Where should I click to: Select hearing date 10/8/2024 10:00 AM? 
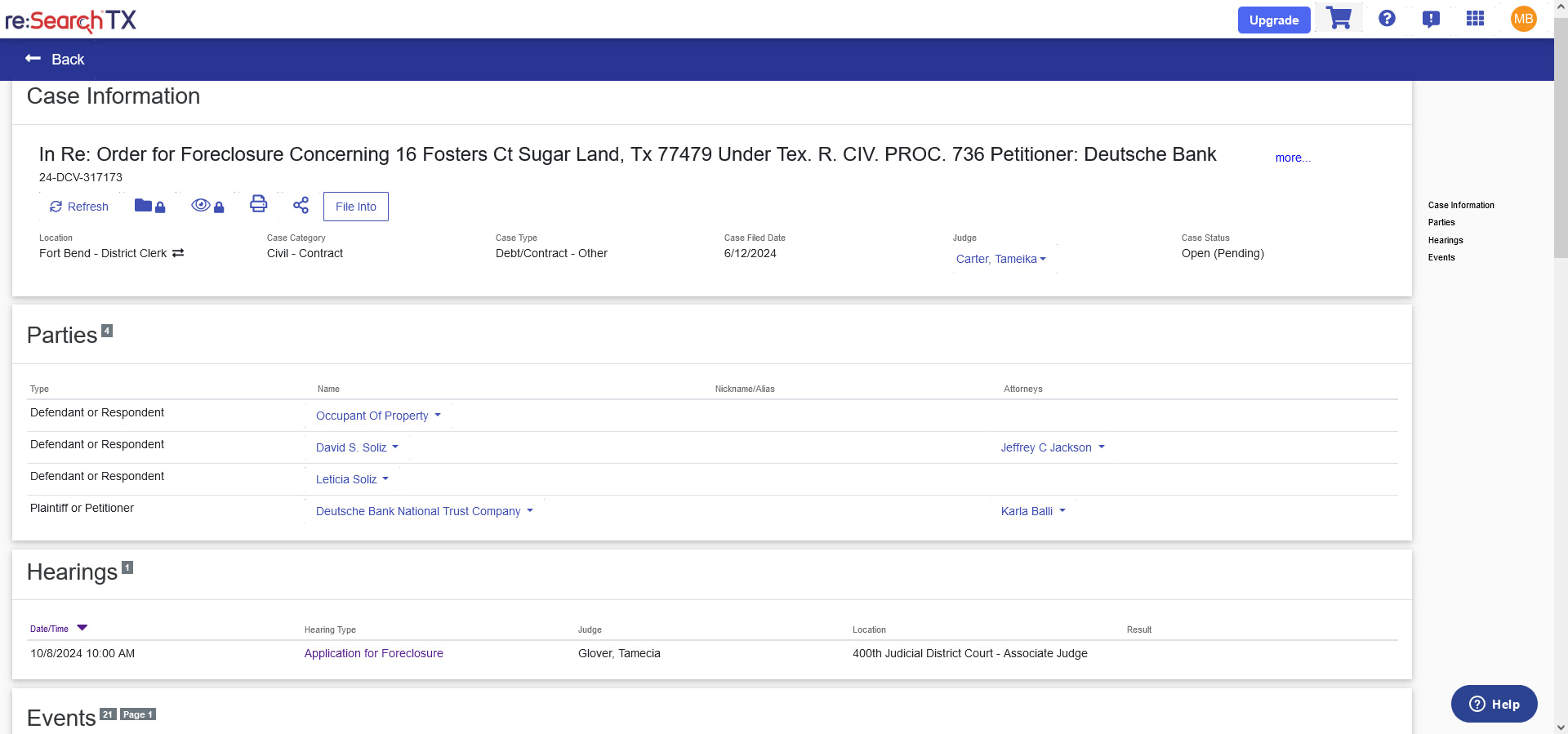point(82,653)
